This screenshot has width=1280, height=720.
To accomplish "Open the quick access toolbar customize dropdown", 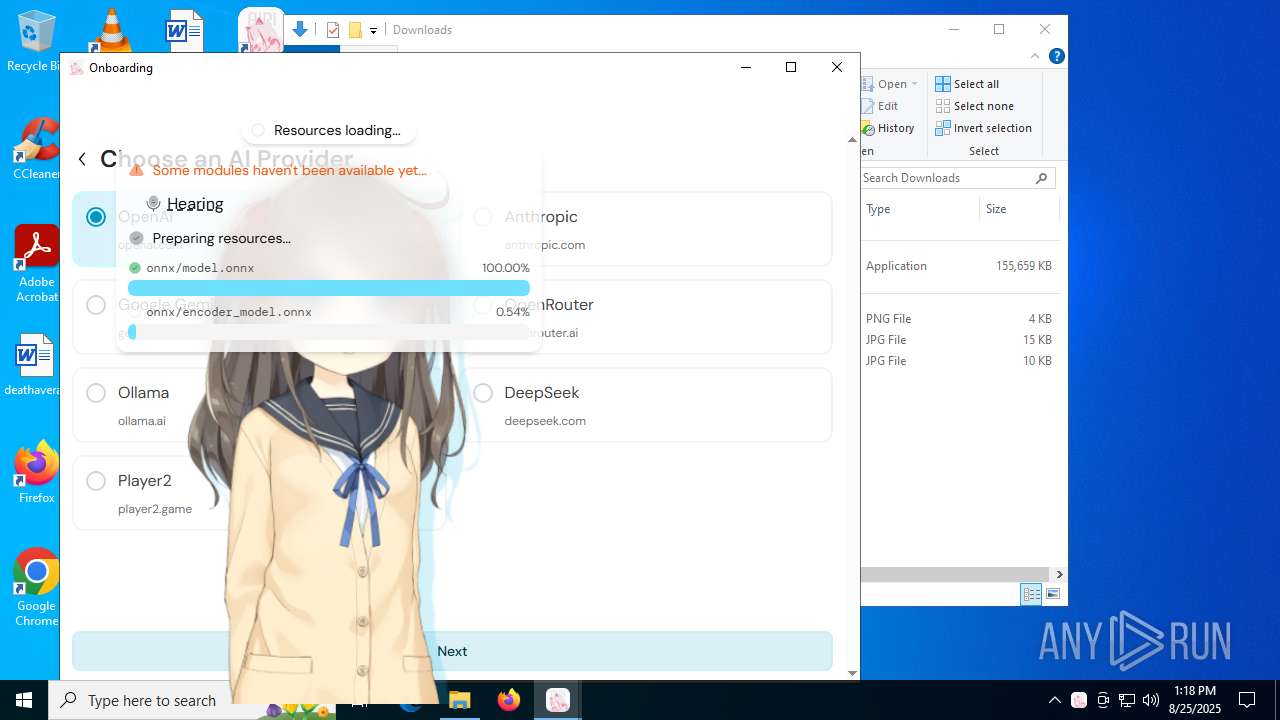I will (x=373, y=31).
